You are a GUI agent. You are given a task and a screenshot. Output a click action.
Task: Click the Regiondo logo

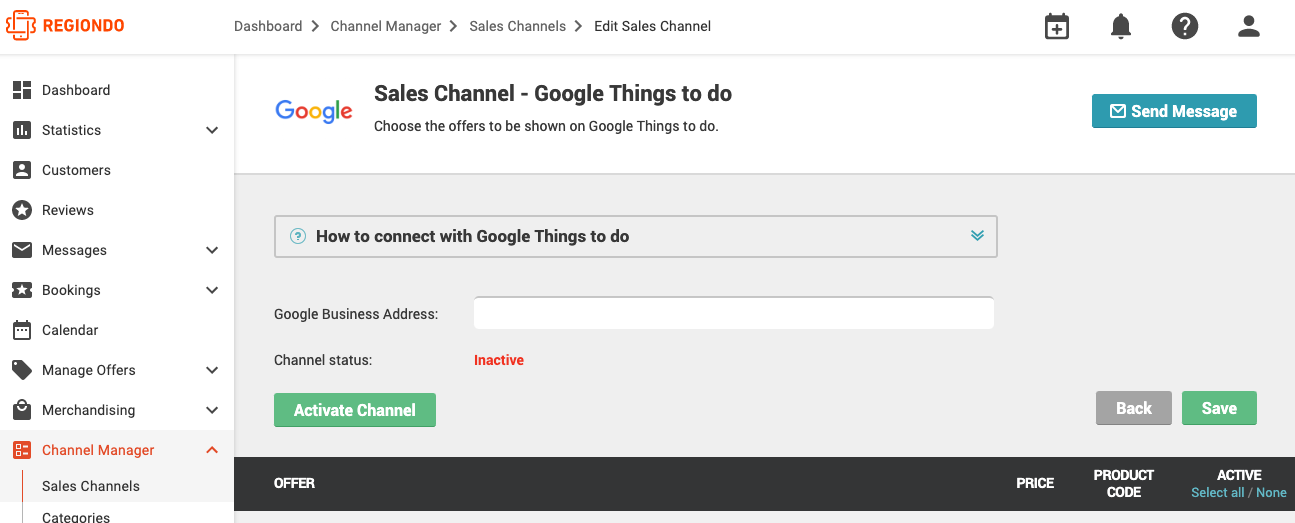pos(65,25)
